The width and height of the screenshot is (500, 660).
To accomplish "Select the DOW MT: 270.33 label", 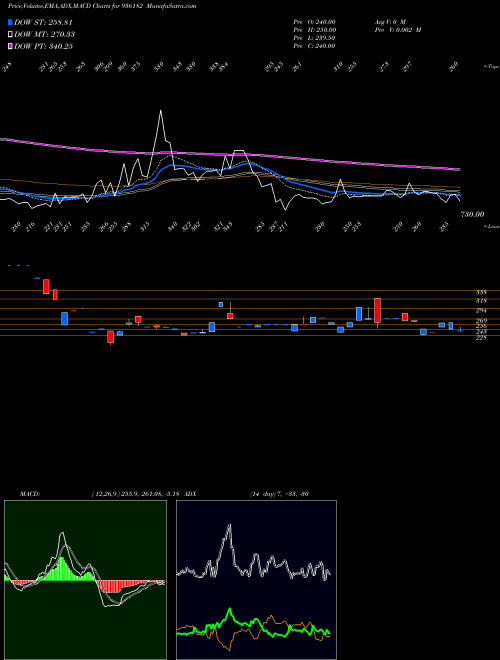I will pyautogui.click(x=45, y=34).
